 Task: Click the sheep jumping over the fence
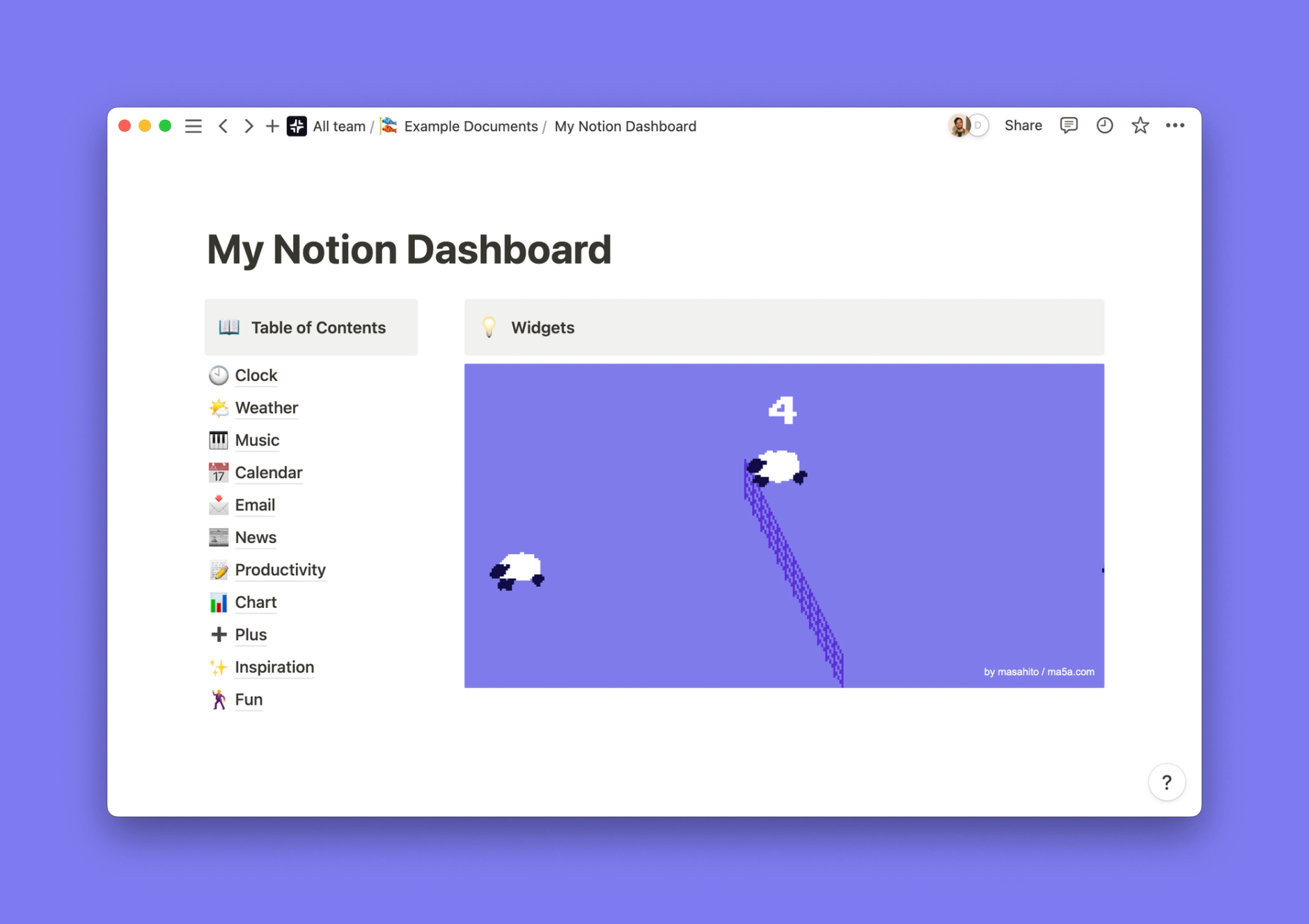777,468
